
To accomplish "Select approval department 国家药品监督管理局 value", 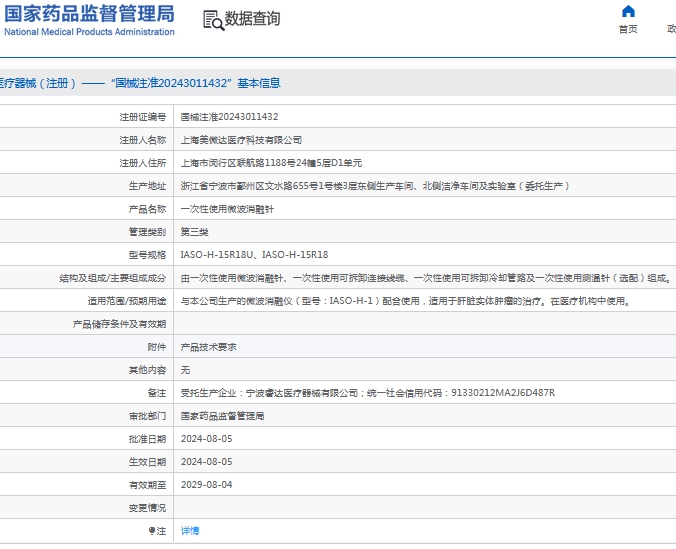I will [x=222, y=416].
